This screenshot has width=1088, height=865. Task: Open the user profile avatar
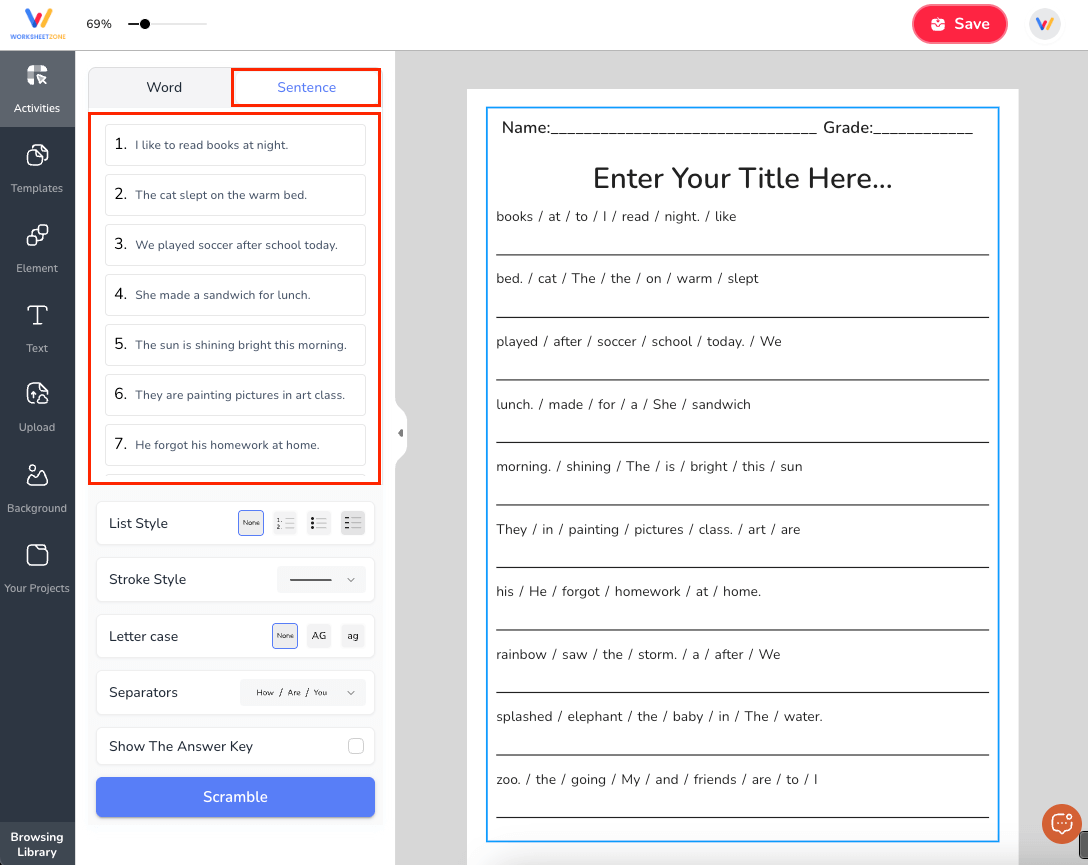[1044, 24]
